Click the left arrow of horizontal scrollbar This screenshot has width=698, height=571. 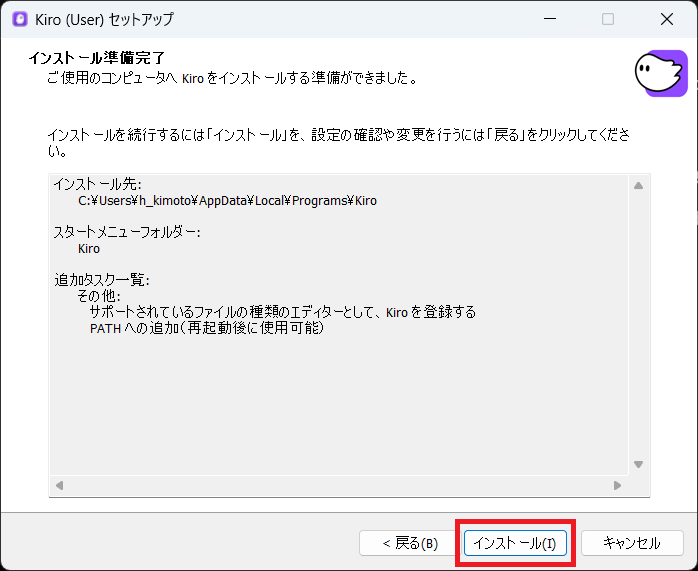(x=60, y=485)
